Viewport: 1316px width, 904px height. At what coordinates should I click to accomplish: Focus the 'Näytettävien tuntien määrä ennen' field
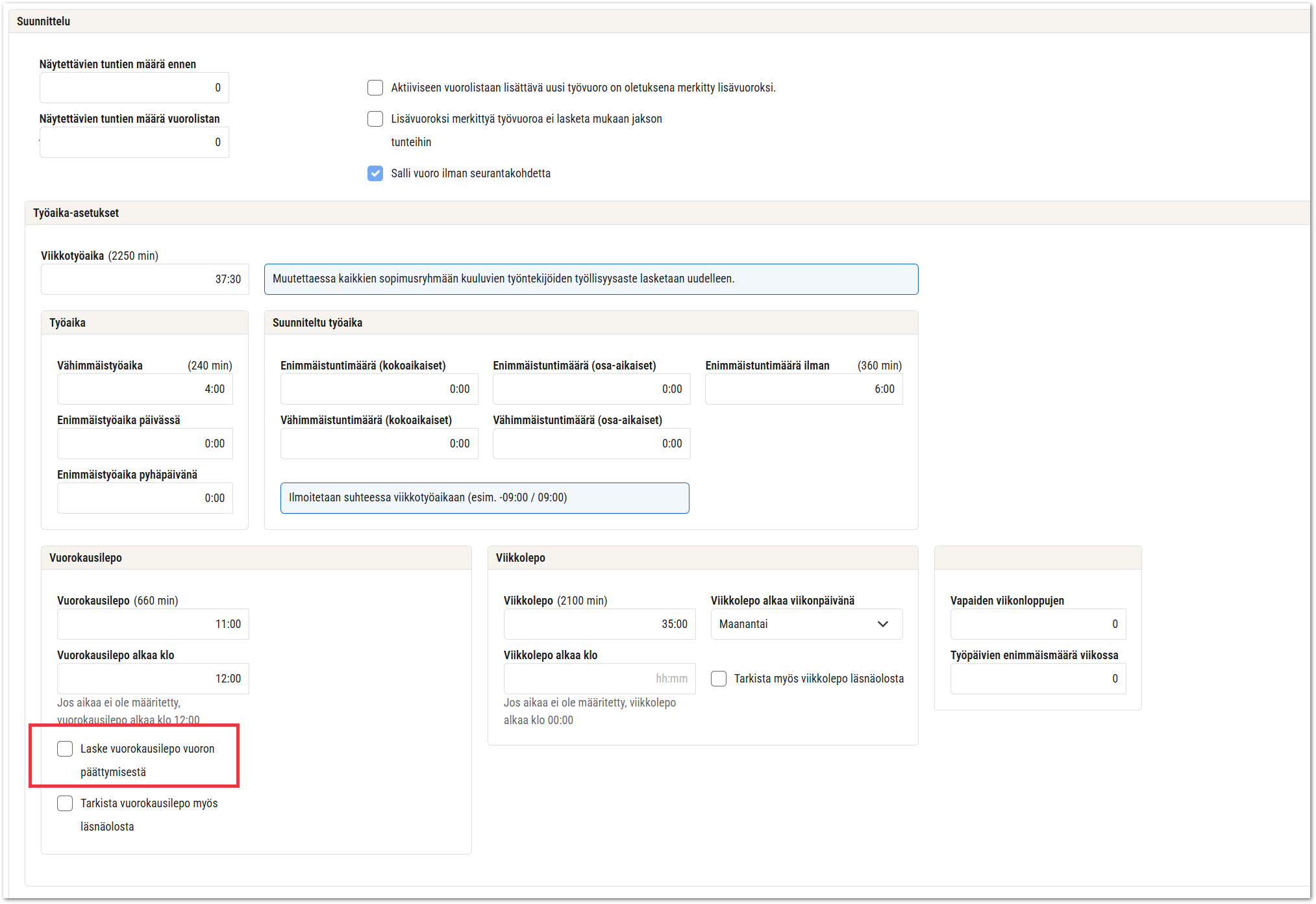coord(134,88)
